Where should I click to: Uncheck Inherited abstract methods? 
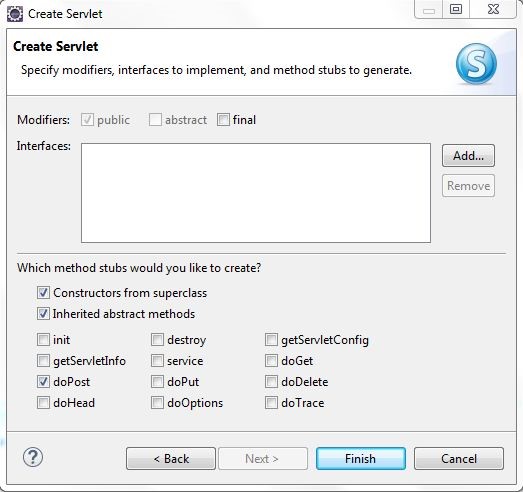(43, 314)
